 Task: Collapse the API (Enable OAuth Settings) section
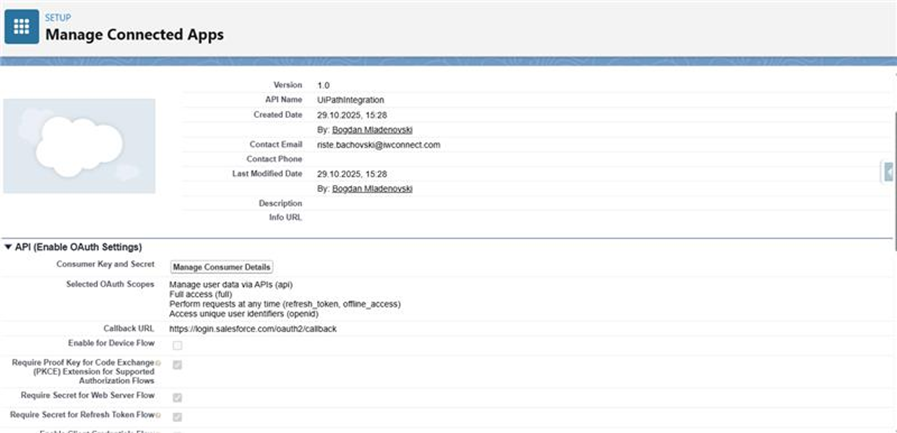pyautogui.click(x=8, y=247)
